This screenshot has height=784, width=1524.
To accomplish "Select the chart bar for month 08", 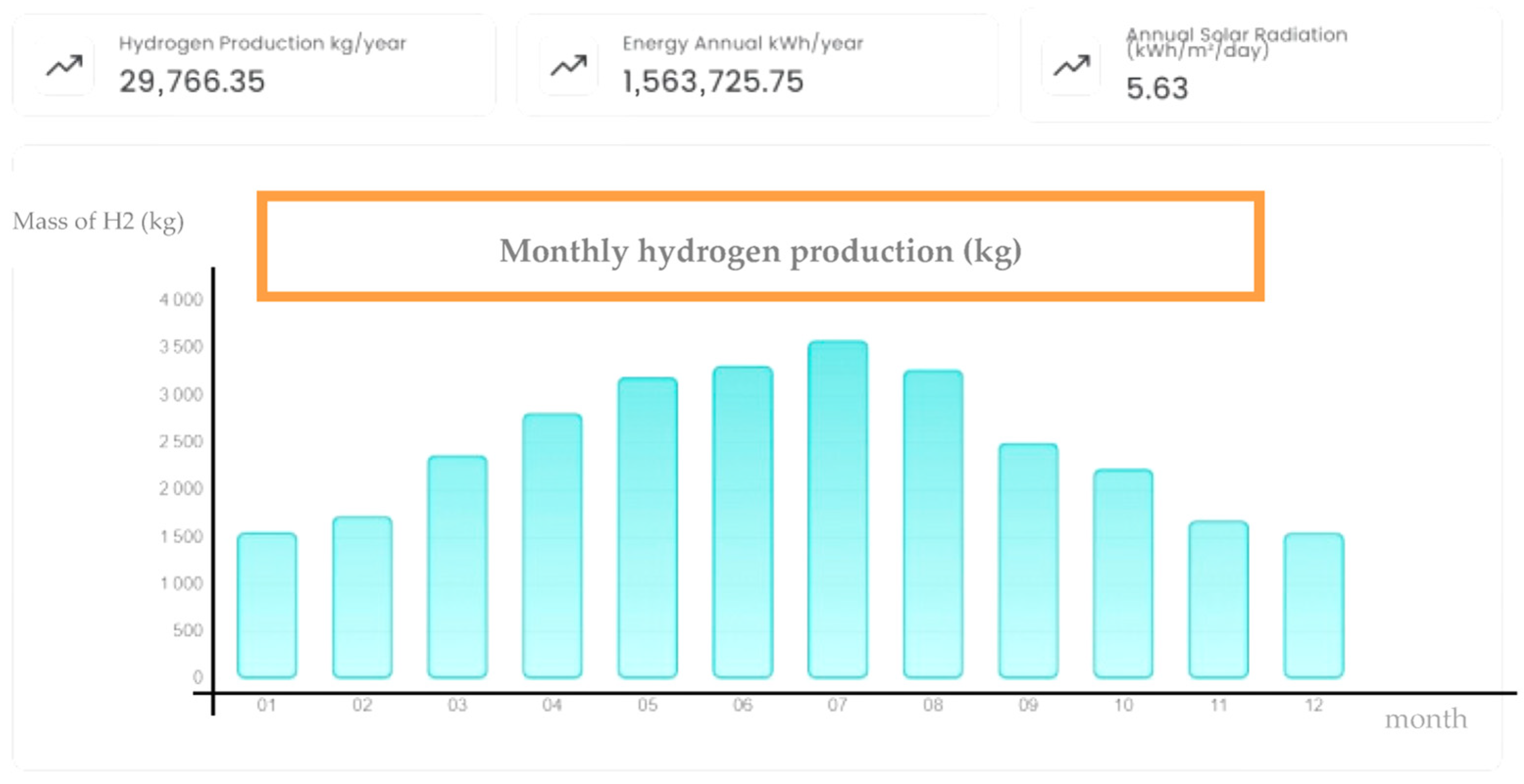I will coord(933,524).
